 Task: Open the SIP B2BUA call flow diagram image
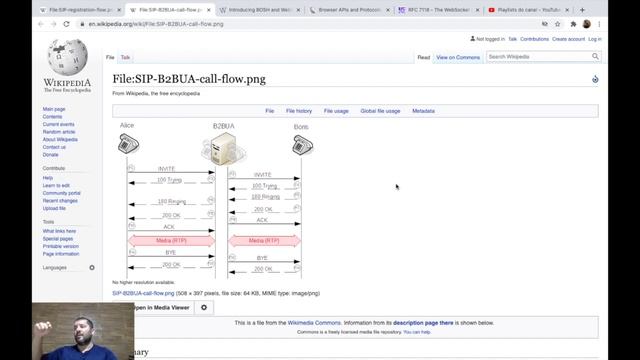click(x=216, y=200)
